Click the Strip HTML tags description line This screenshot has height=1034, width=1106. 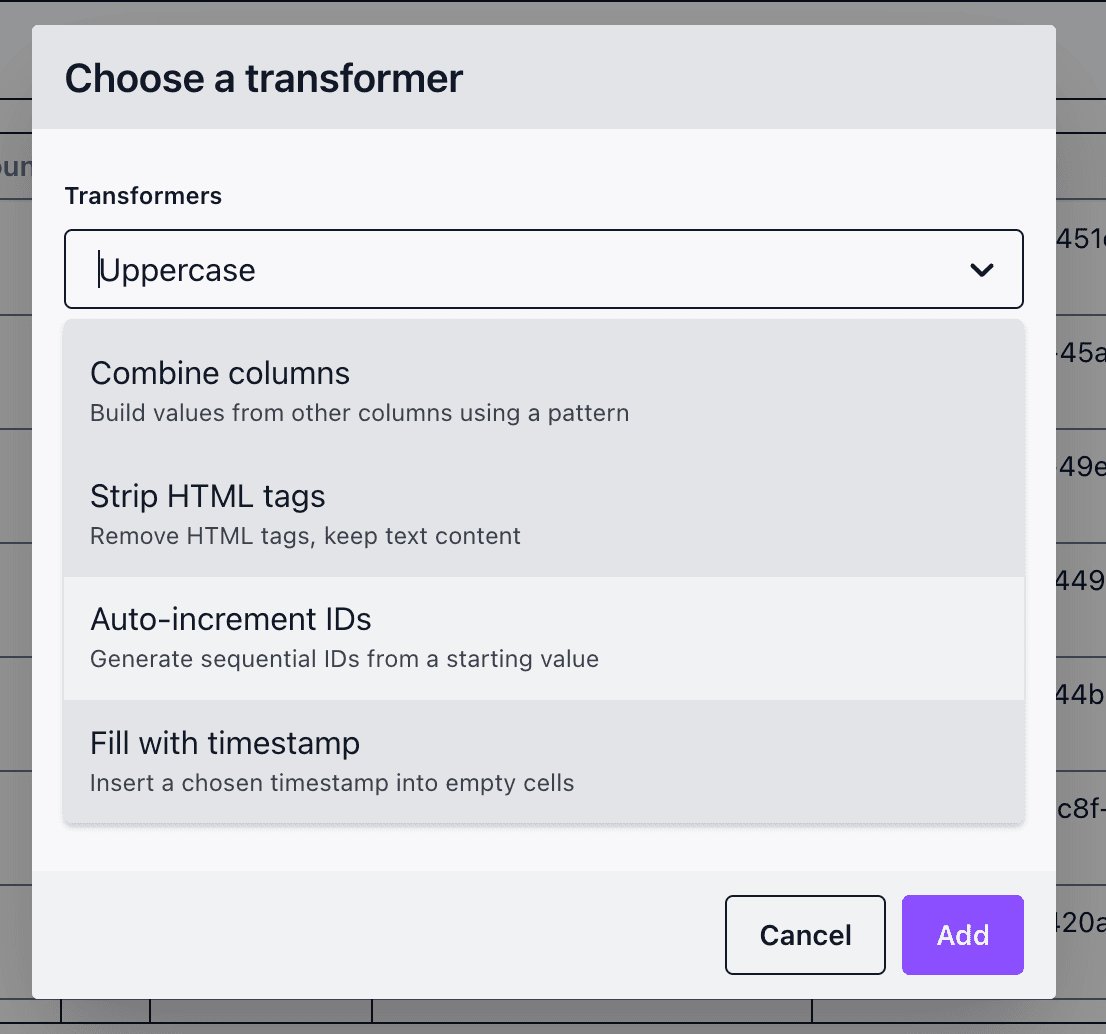pyautogui.click(x=305, y=536)
